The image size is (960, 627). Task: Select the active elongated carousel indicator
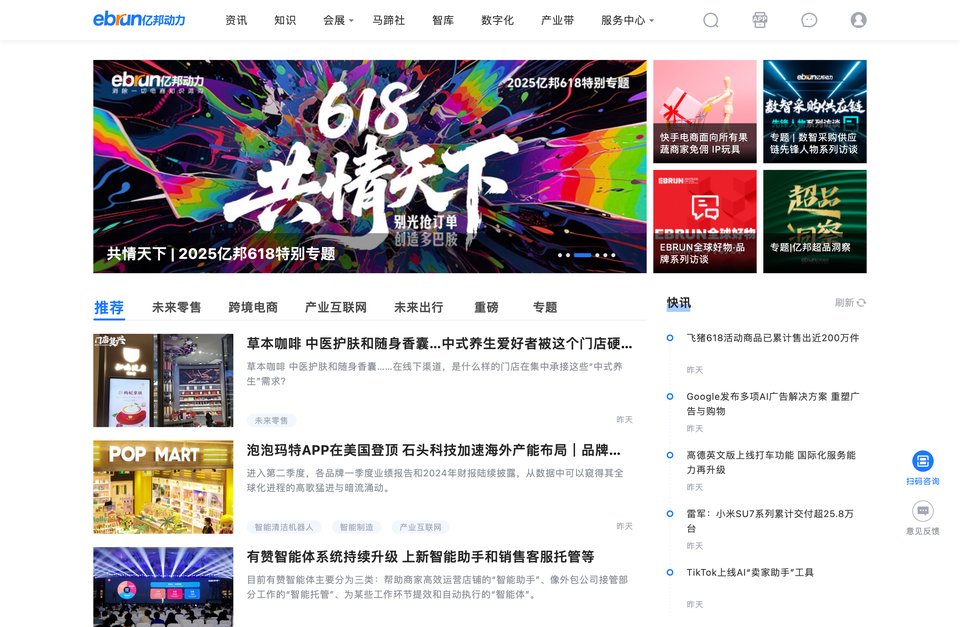click(x=582, y=255)
